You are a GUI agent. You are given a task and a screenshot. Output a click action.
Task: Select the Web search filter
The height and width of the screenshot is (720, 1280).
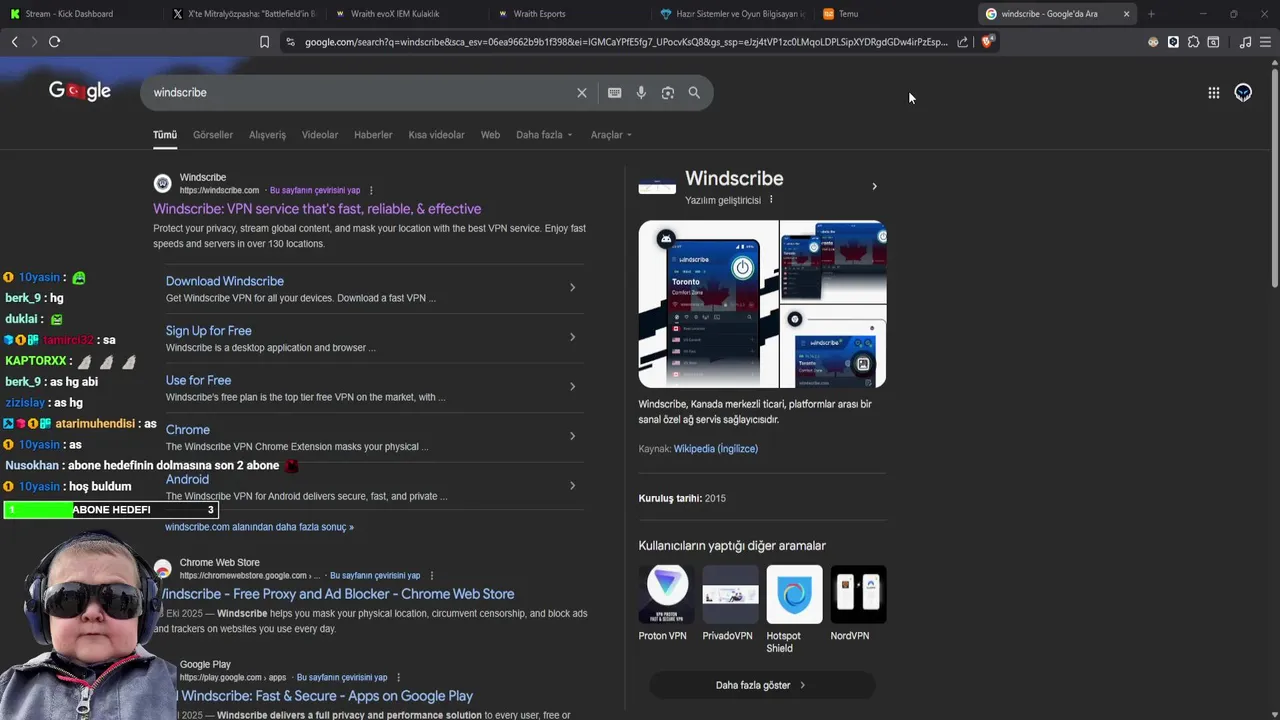click(x=490, y=135)
